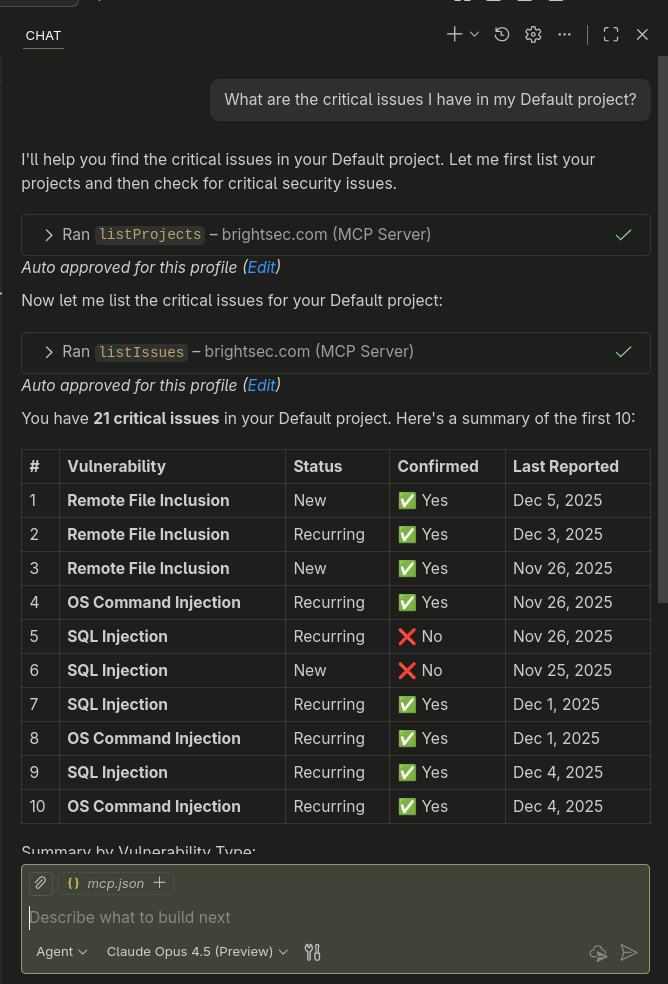
Task: Start a new chat with the plus icon
Action: (x=454, y=34)
